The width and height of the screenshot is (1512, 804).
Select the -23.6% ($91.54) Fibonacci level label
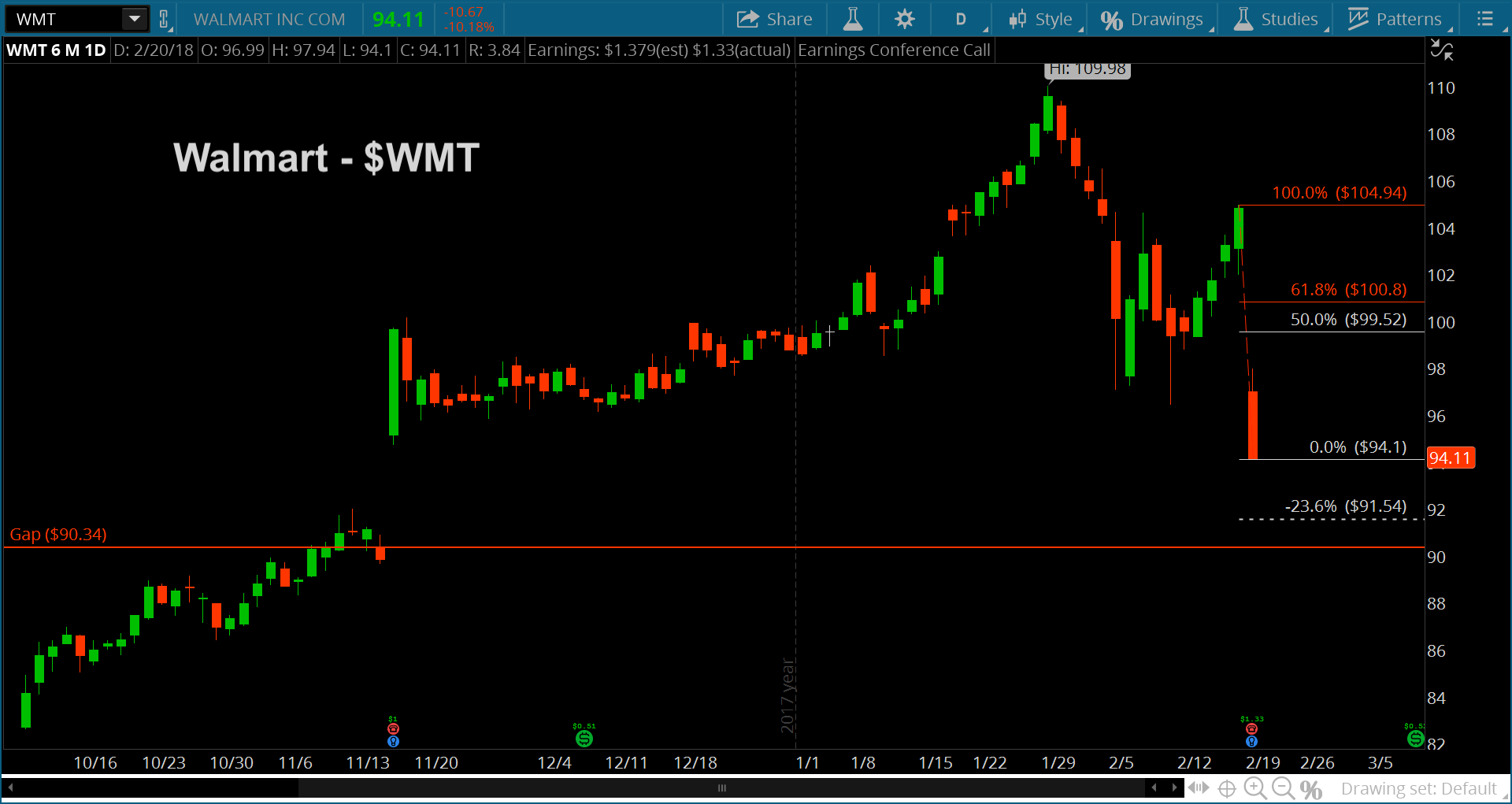pyautogui.click(x=1346, y=506)
